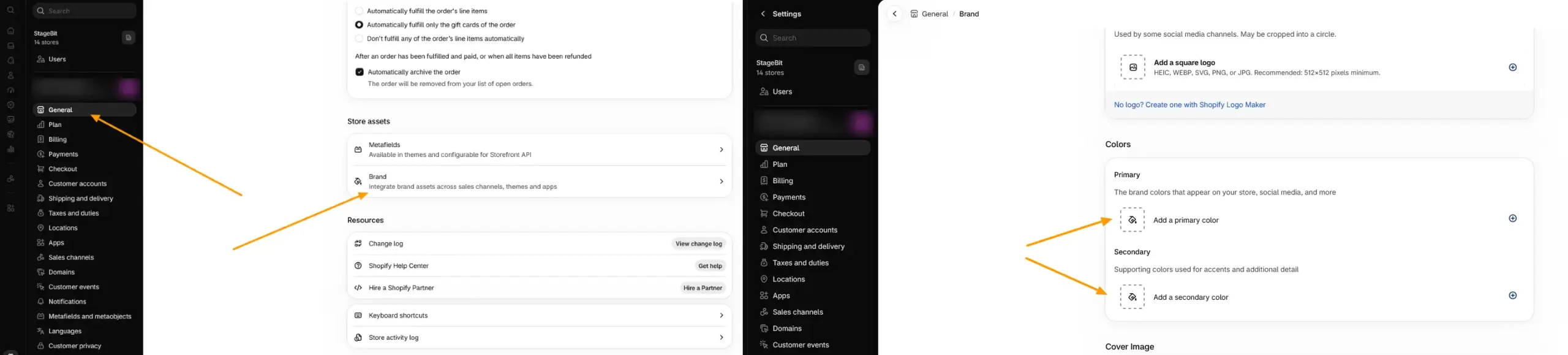
Task: Click the plus icon for Add a secondary color
Action: point(1512,296)
